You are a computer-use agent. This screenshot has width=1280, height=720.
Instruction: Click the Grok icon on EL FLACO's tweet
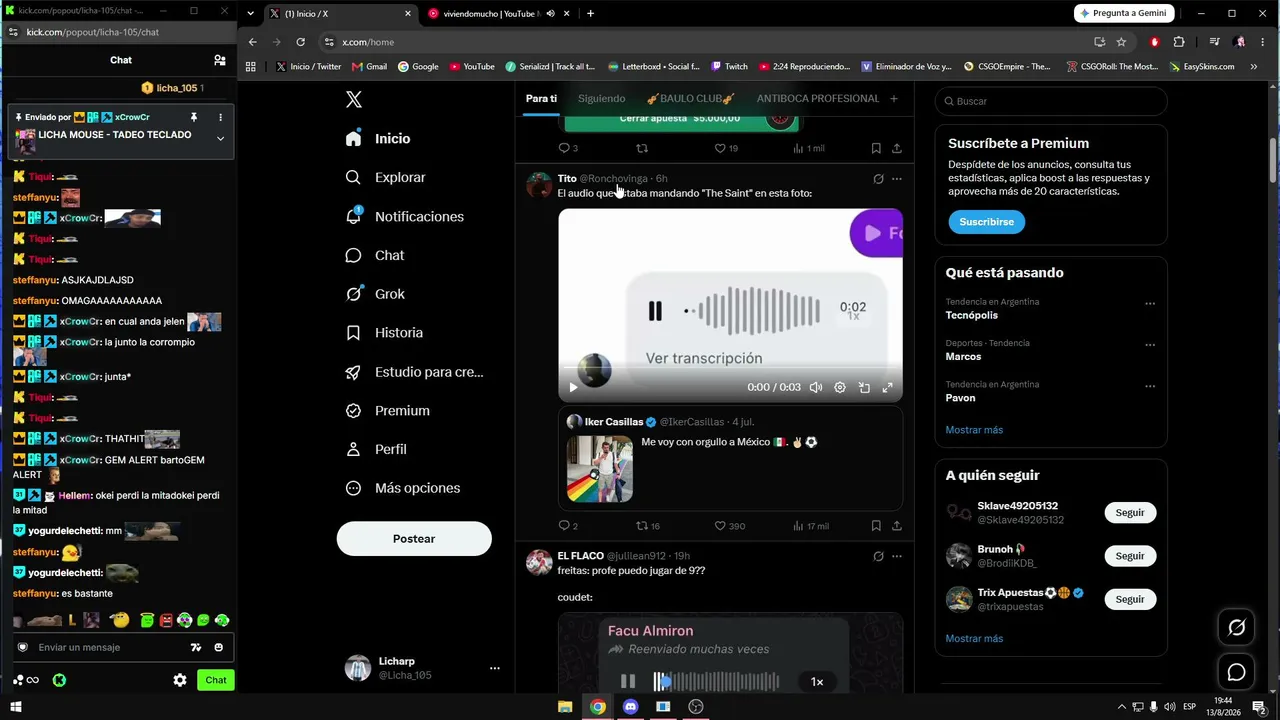point(878,556)
